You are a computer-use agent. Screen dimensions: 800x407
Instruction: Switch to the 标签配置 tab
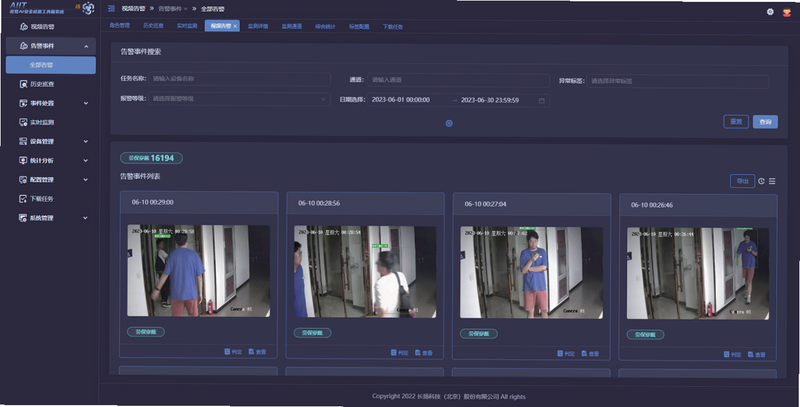point(359,27)
